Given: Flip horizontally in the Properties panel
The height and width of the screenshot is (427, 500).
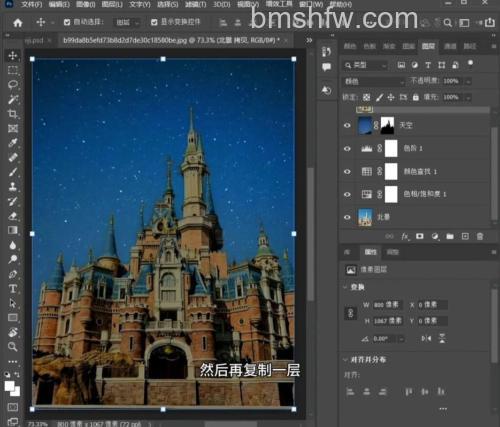Looking at the screenshot, I should point(426,339).
